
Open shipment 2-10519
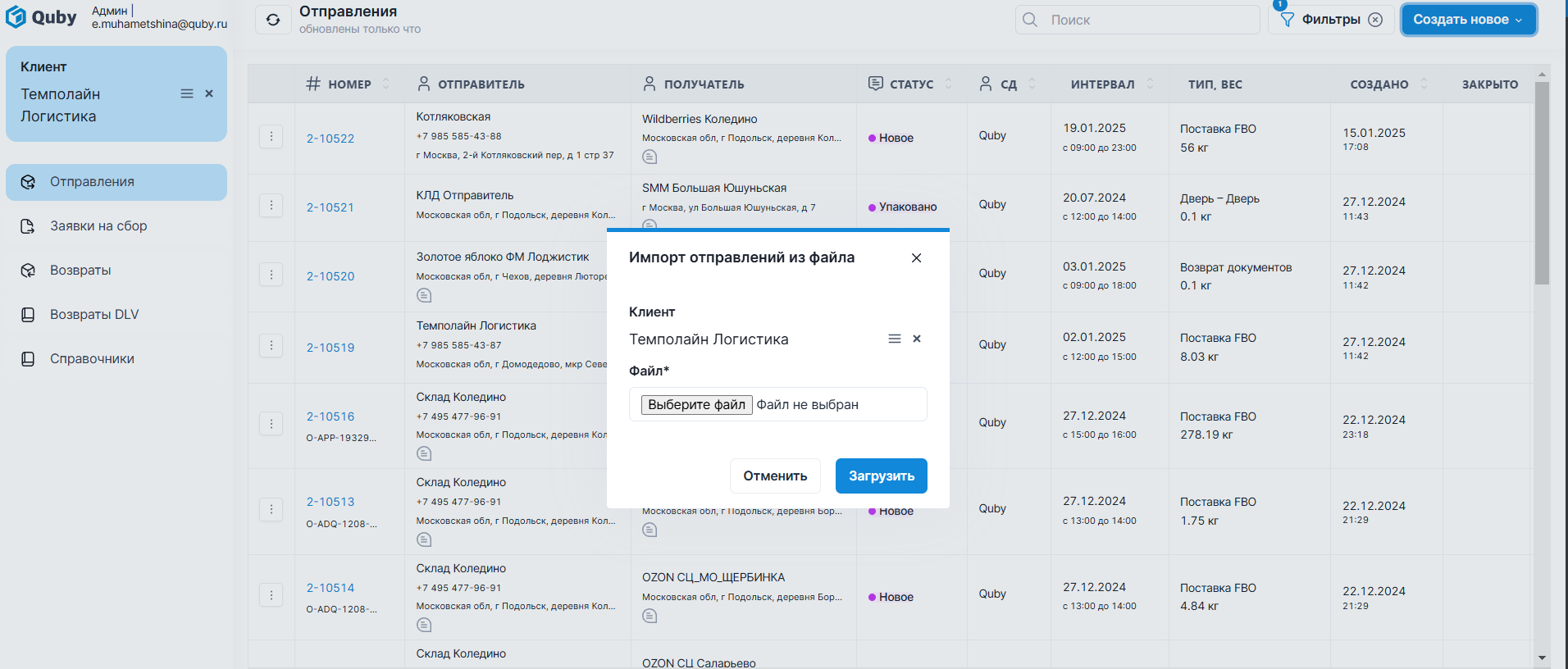(x=330, y=348)
